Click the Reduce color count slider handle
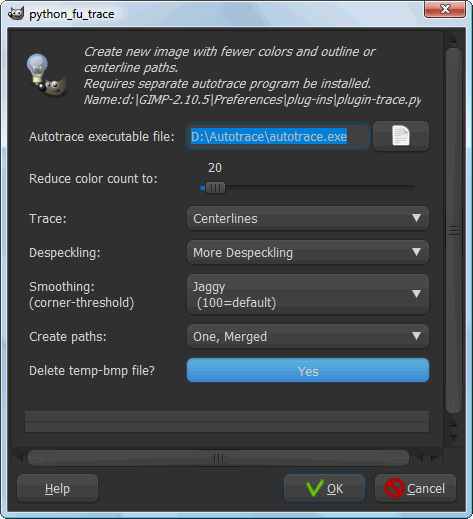The width and height of the screenshot is (473, 519). (215, 188)
